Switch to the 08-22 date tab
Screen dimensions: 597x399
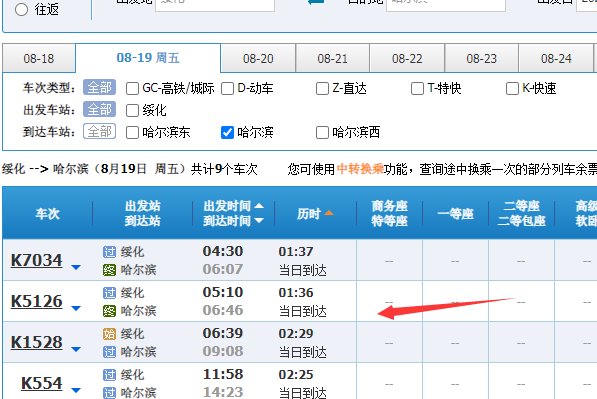407,59
